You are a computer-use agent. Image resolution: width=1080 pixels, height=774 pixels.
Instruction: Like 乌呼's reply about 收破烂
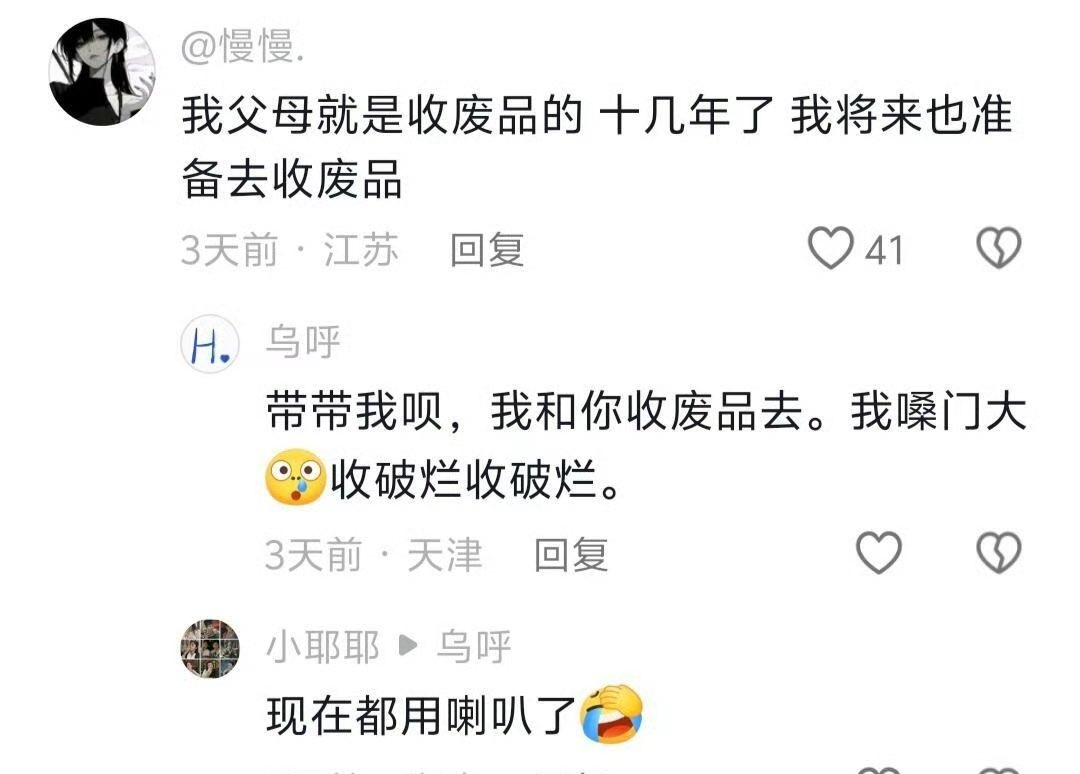pos(879,553)
